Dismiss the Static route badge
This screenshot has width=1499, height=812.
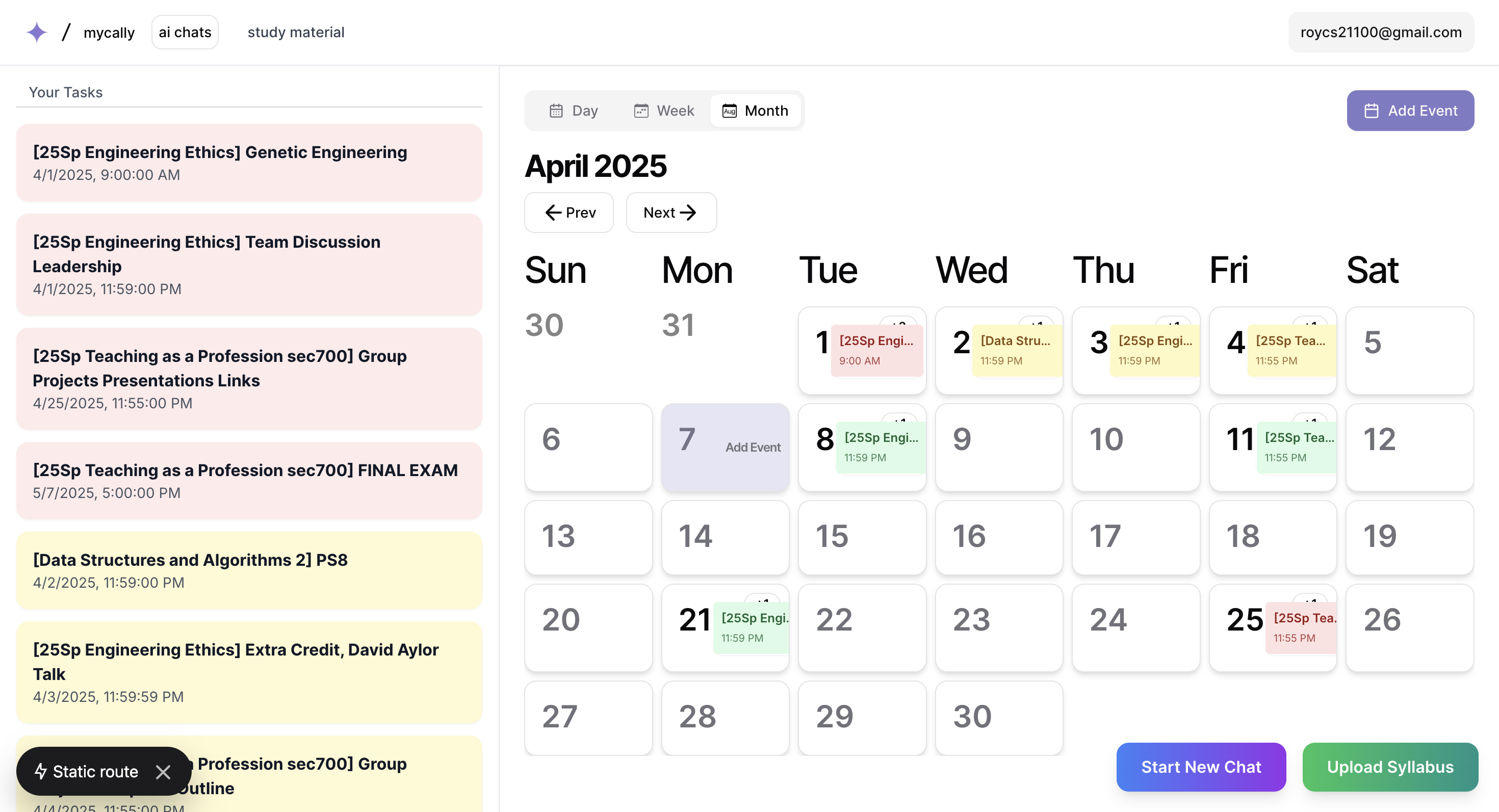coord(163,772)
